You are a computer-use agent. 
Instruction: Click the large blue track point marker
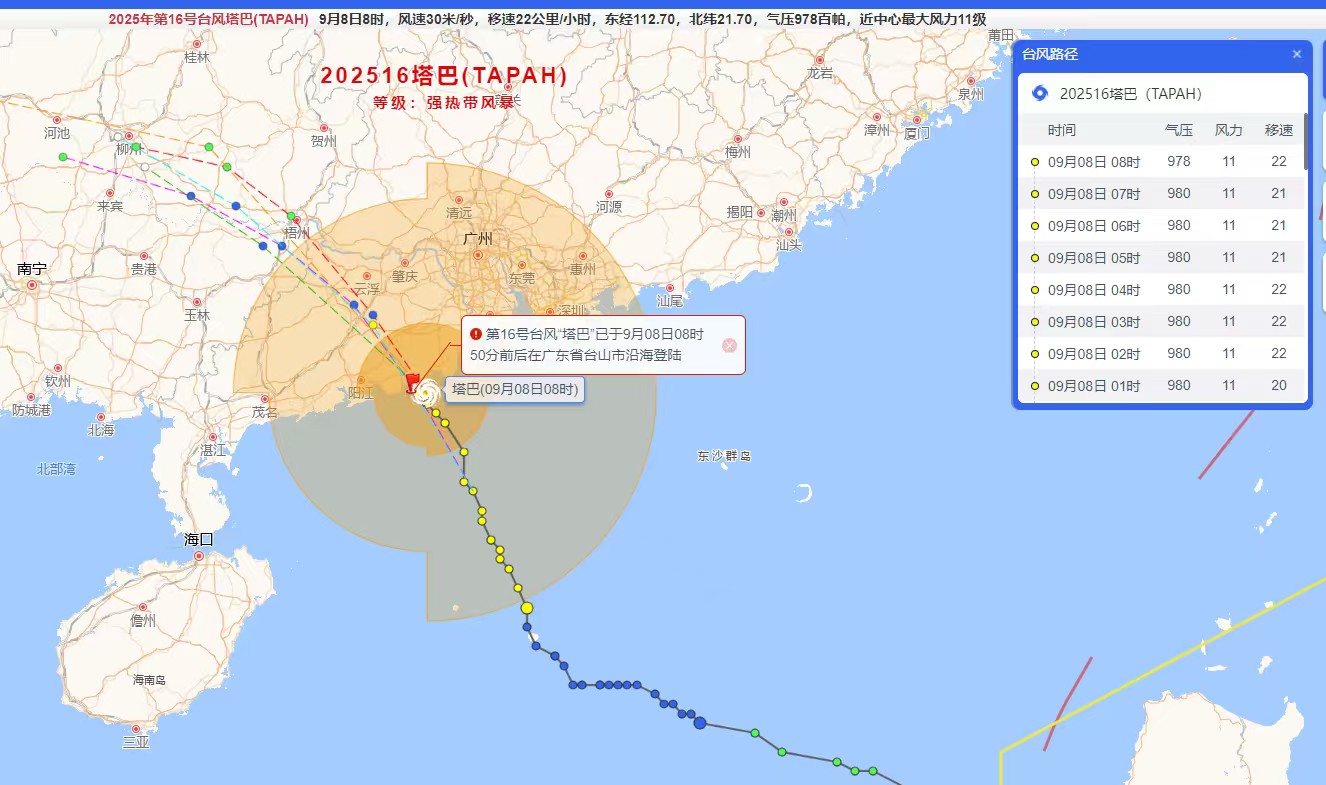[x=700, y=723]
